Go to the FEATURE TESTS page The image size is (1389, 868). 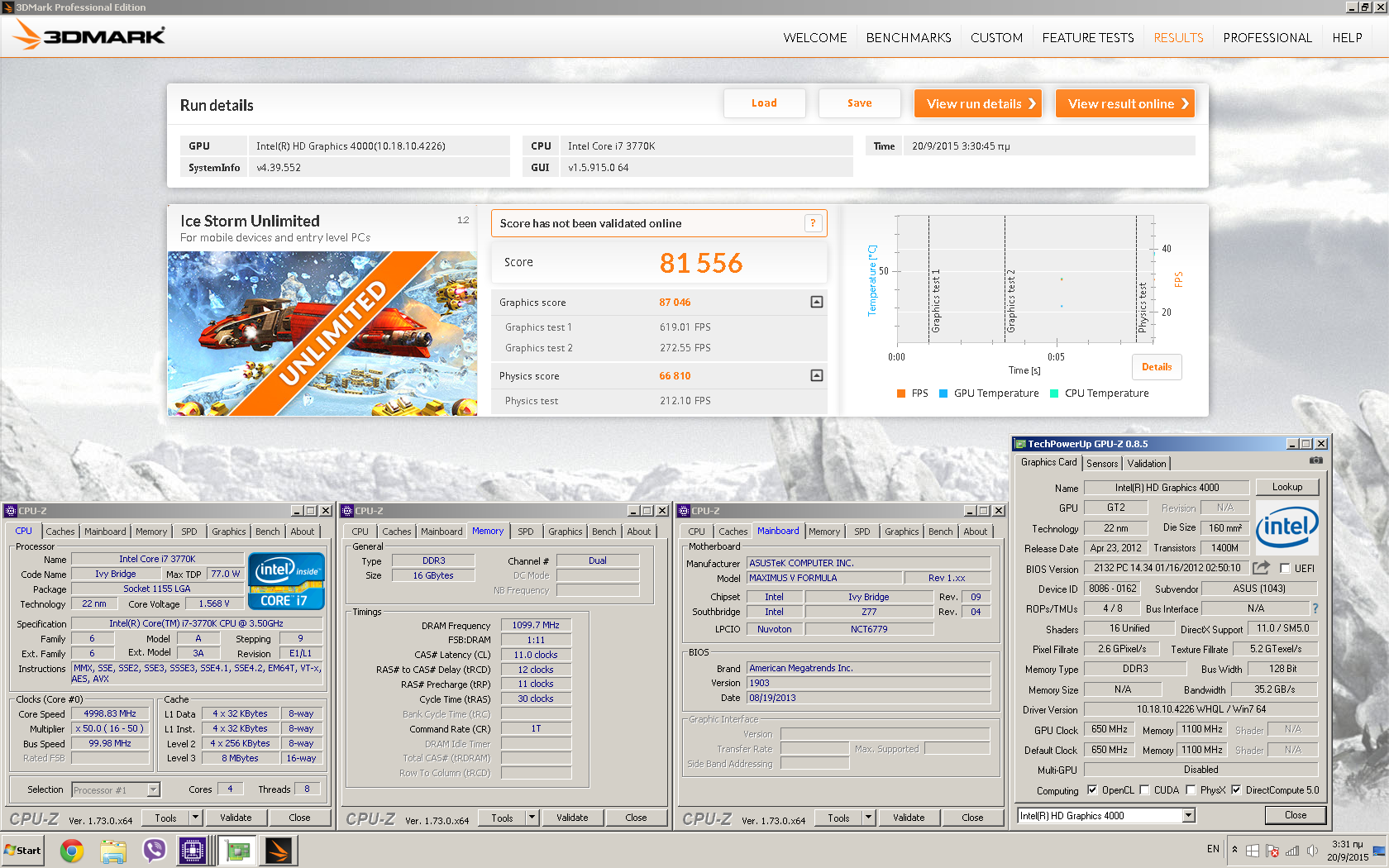click(1088, 38)
